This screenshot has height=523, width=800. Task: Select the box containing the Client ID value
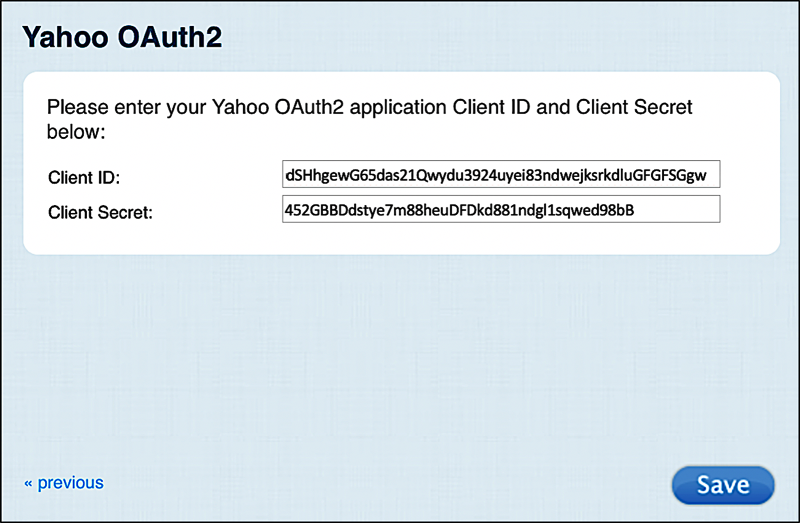point(501,176)
